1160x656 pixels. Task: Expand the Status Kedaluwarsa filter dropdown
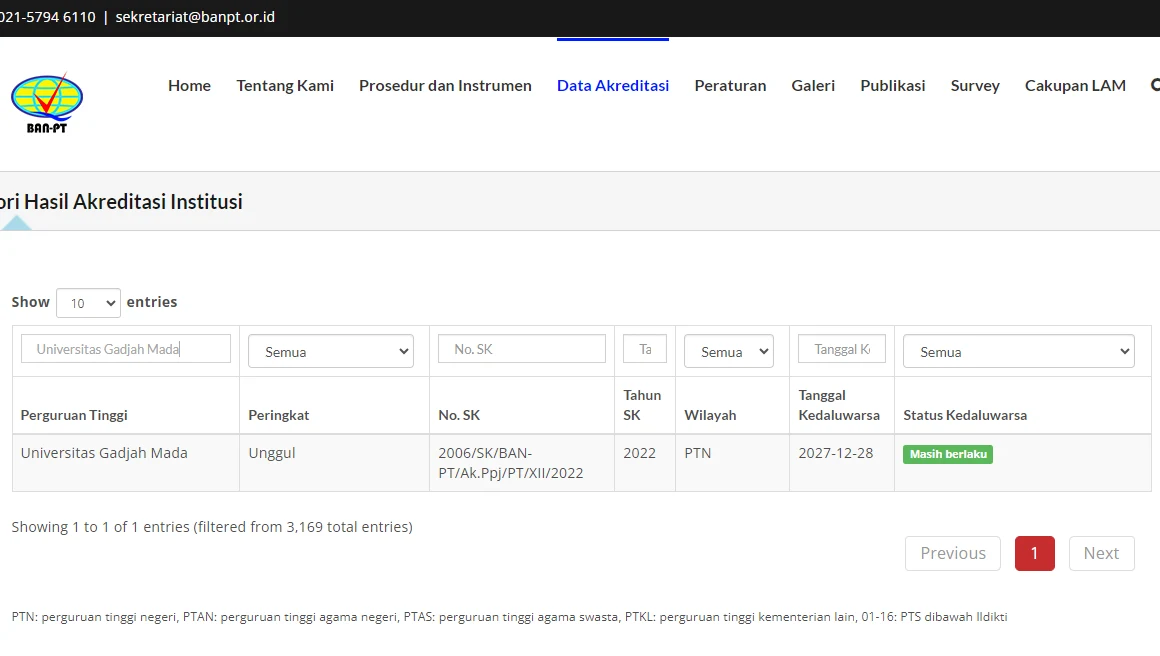click(x=1019, y=351)
